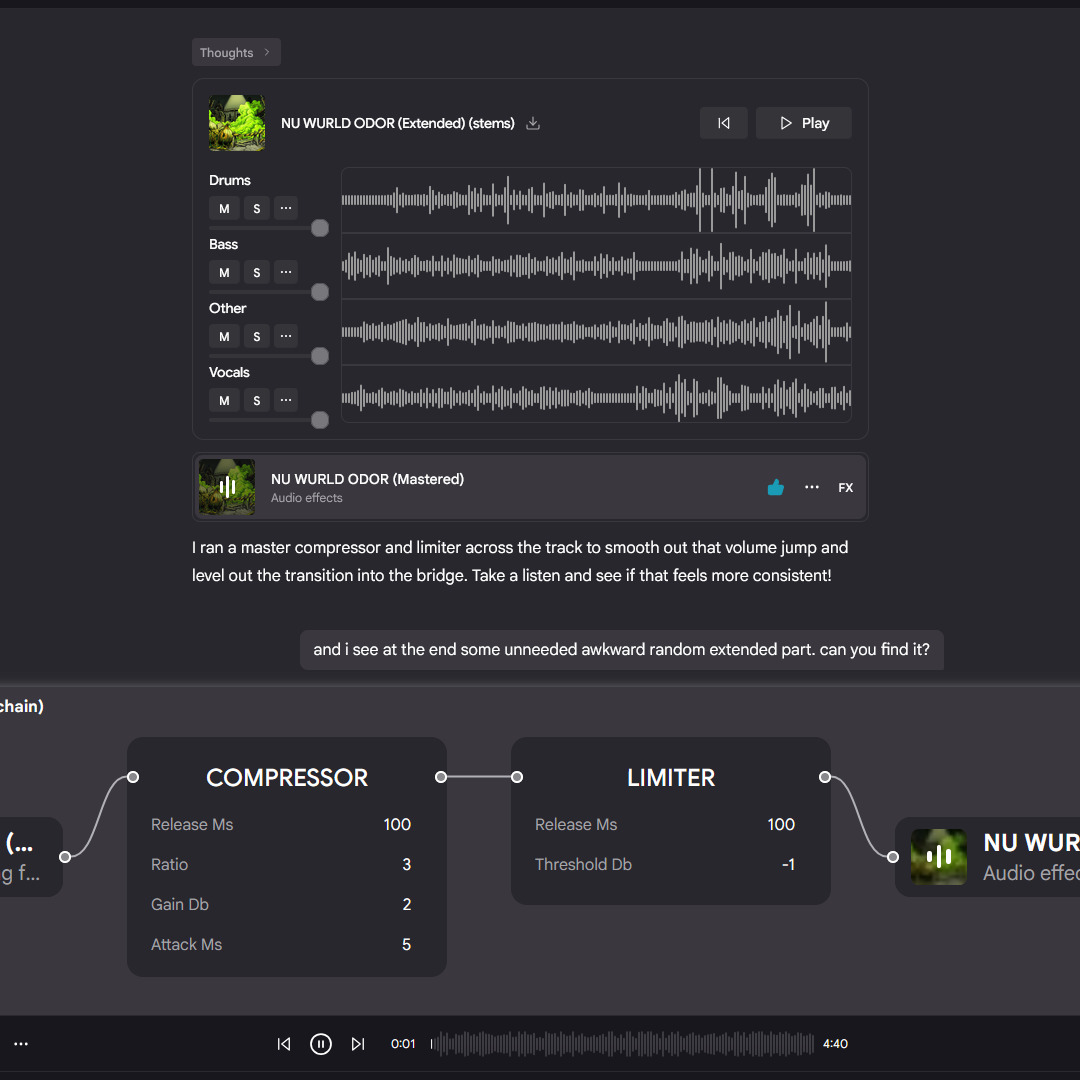The height and width of the screenshot is (1080, 1080).
Task: Pause playback in the bottom player
Action: coord(320,1043)
